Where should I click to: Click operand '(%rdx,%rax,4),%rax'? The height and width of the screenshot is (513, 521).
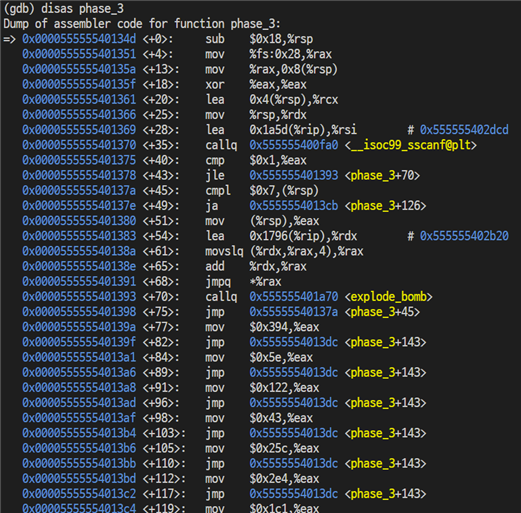click(x=306, y=251)
